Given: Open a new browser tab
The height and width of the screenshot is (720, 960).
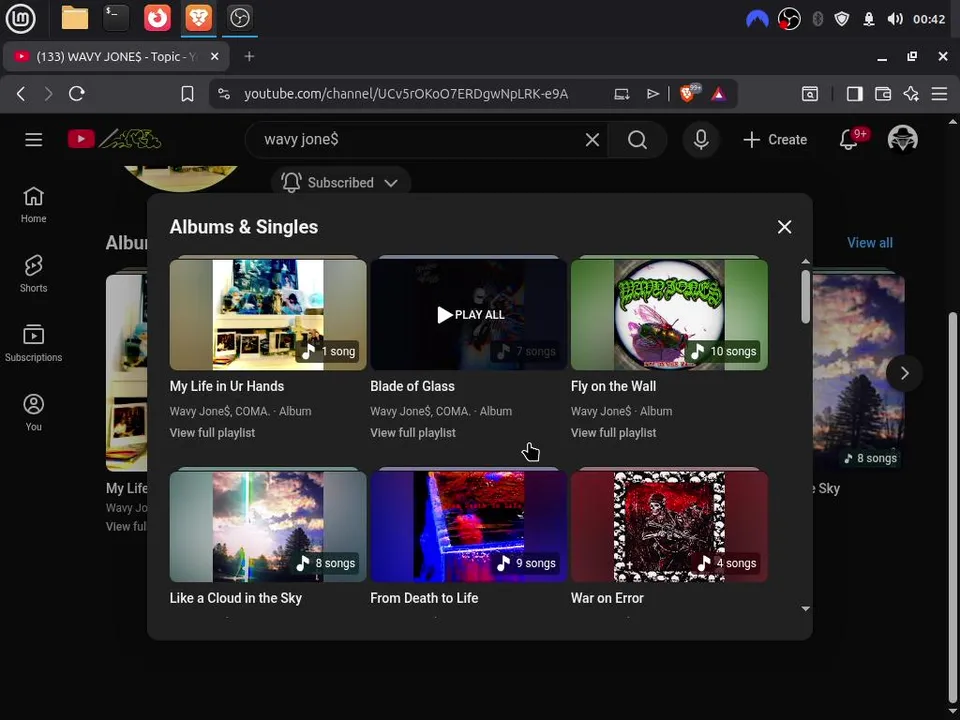Looking at the screenshot, I should tap(249, 57).
